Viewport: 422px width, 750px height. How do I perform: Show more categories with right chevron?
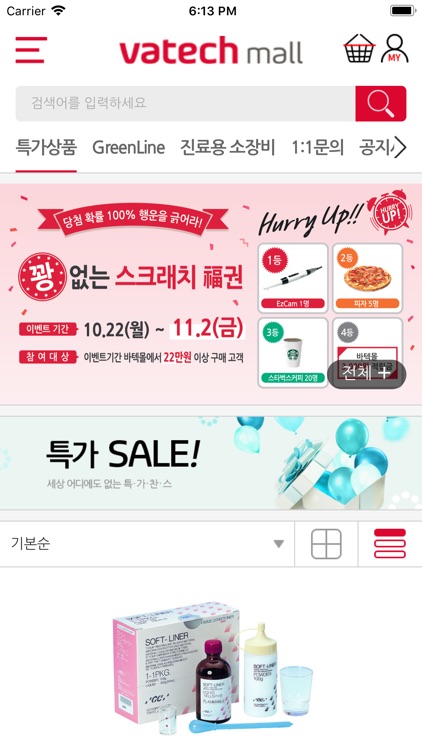[400, 147]
